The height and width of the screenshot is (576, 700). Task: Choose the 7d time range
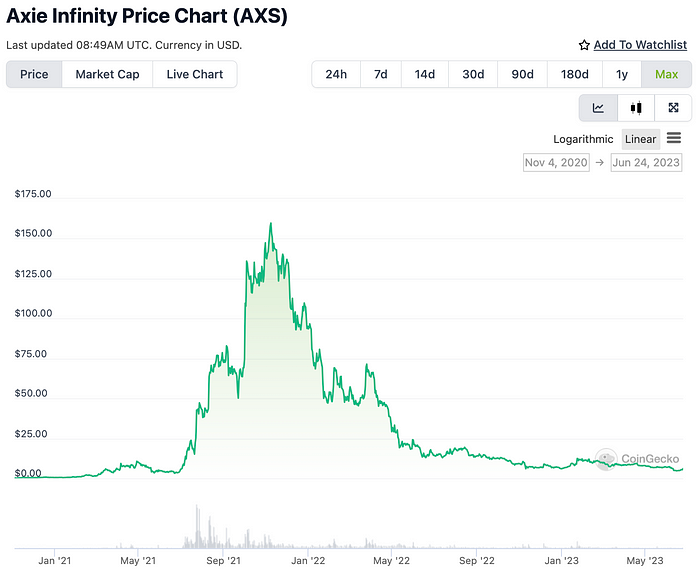click(380, 75)
